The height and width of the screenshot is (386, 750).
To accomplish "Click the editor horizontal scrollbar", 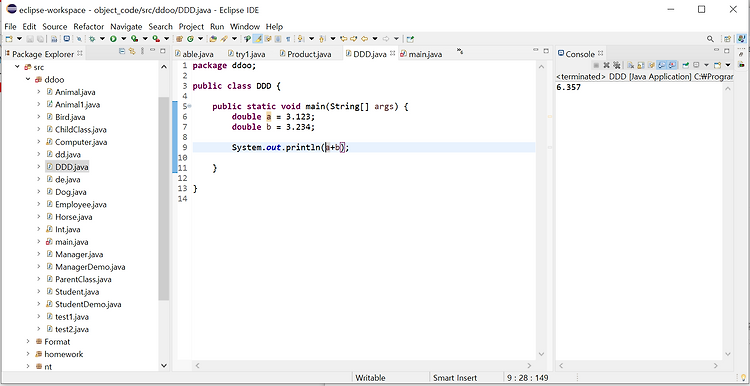I will point(364,365).
